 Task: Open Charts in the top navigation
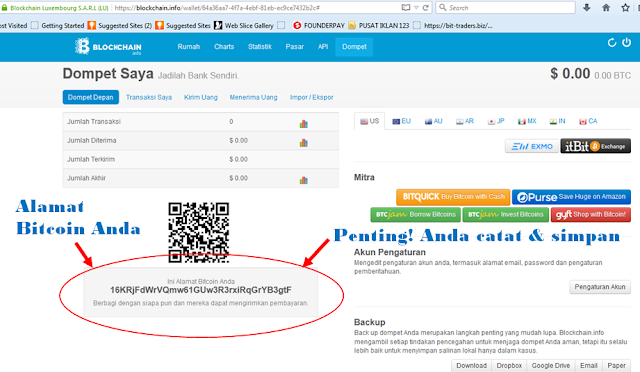tap(224, 47)
